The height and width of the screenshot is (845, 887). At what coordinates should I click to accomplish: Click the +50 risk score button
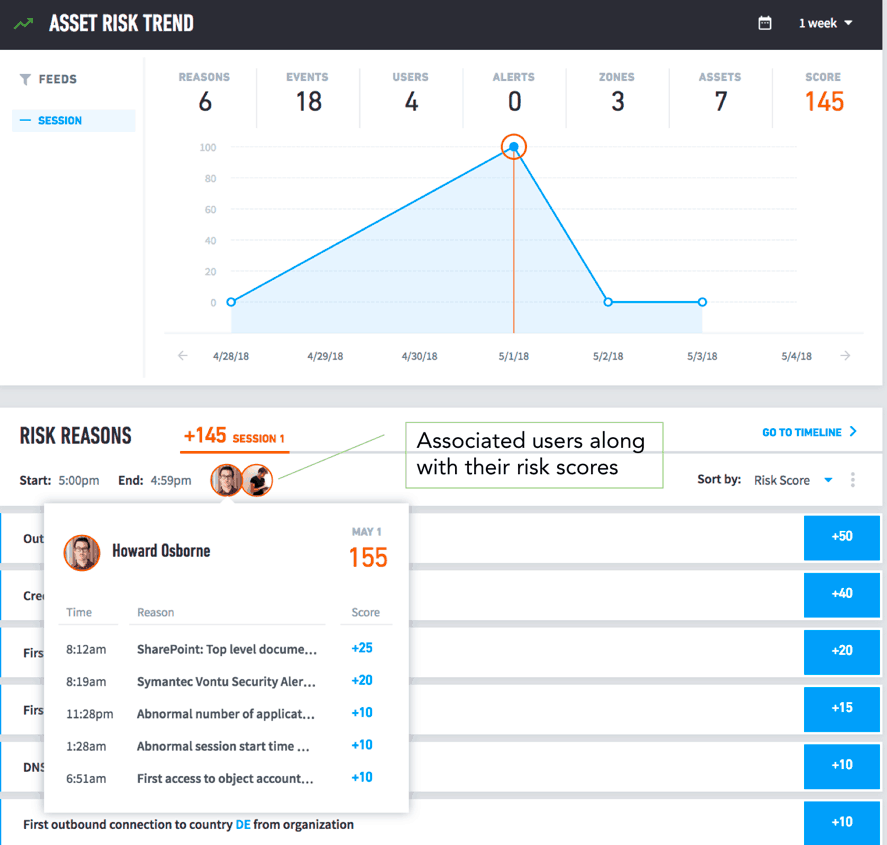click(842, 537)
